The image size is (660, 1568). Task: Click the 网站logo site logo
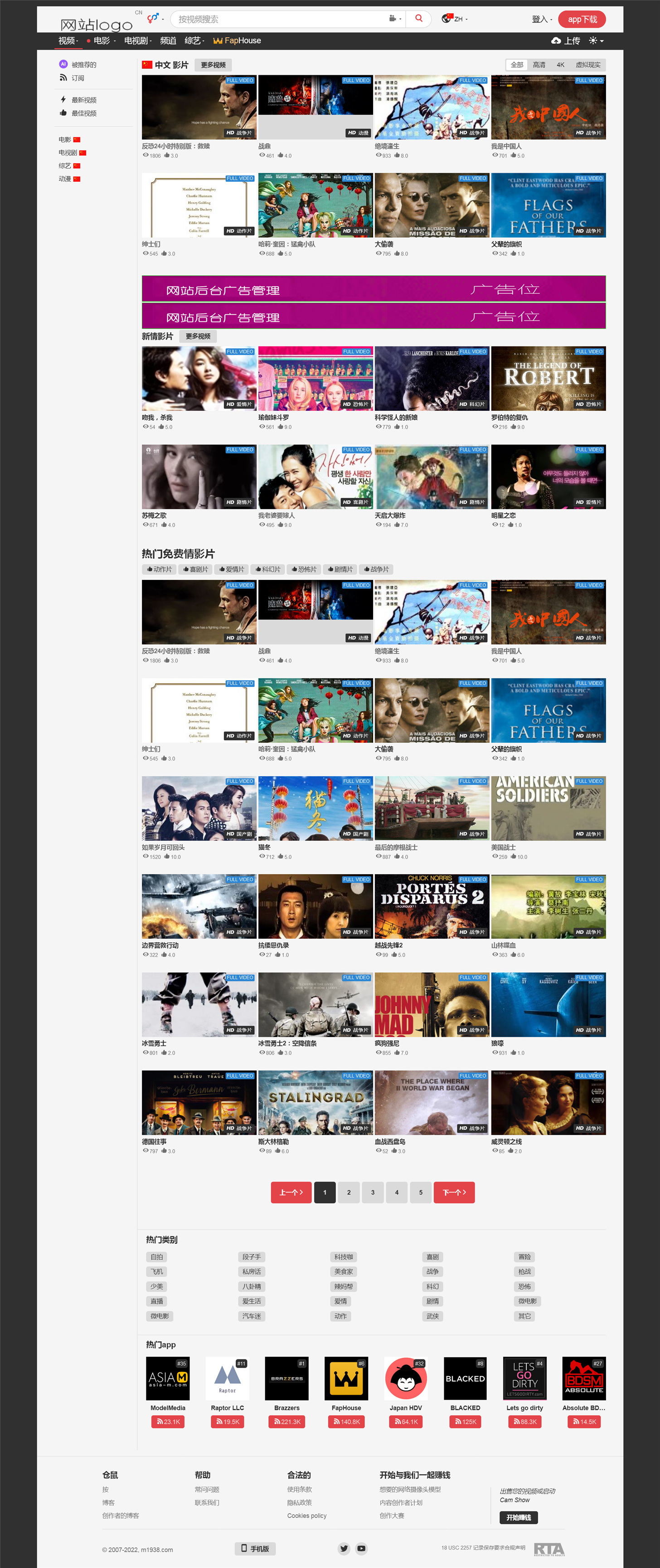[96, 24]
